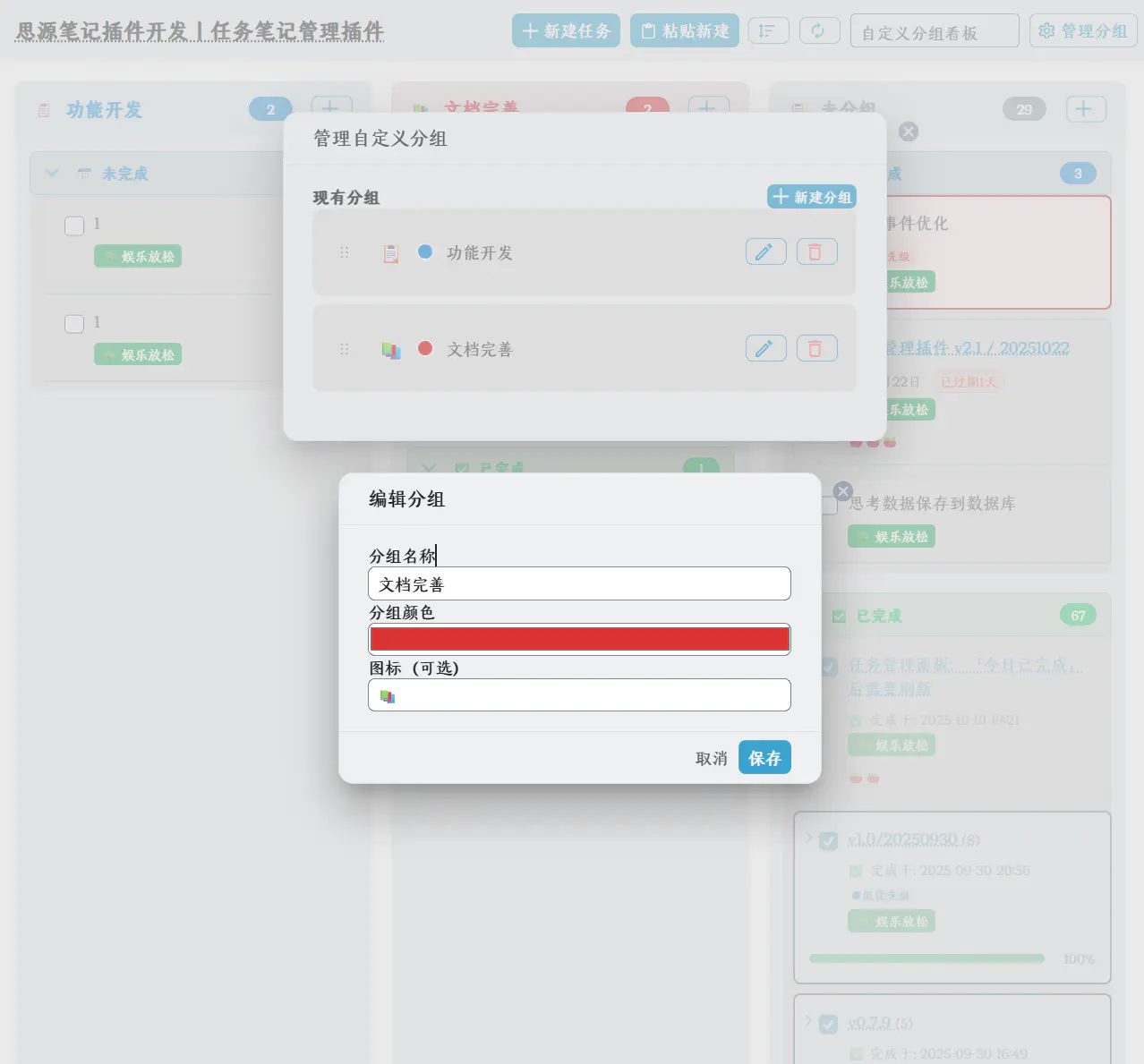Check the checkbox of the first 未完成 task
This screenshot has width=1144, height=1064.
tap(74, 226)
